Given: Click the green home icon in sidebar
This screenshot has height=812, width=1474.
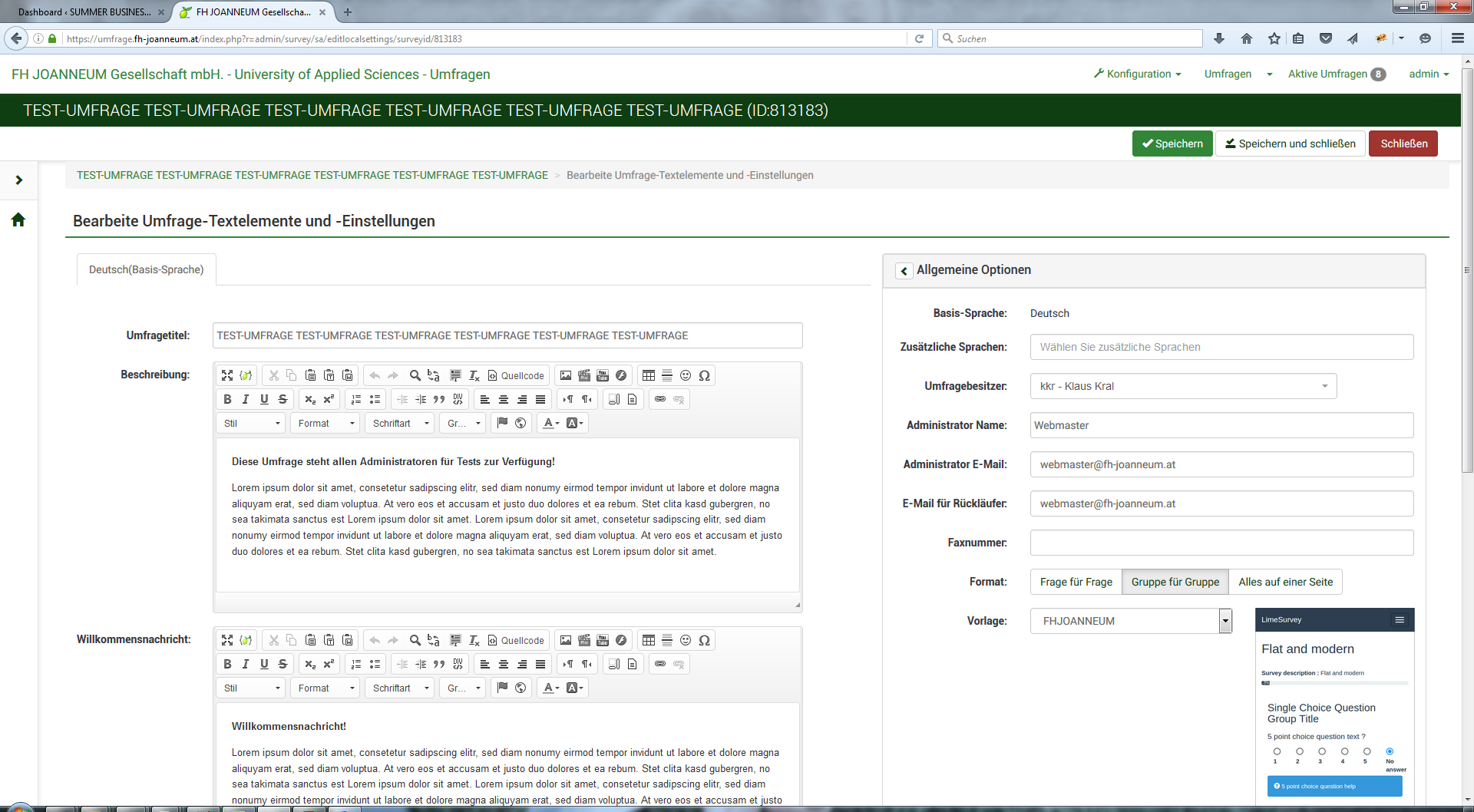Looking at the screenshot, I should [18, 220].
